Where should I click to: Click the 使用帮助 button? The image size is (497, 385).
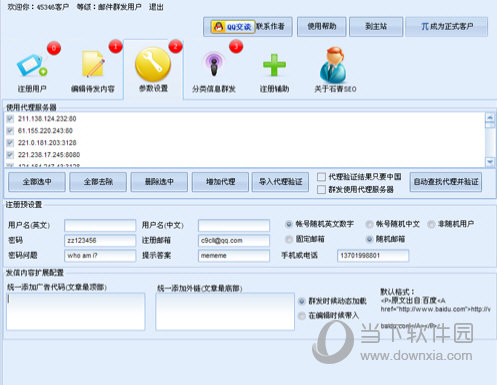pos(322,27)
